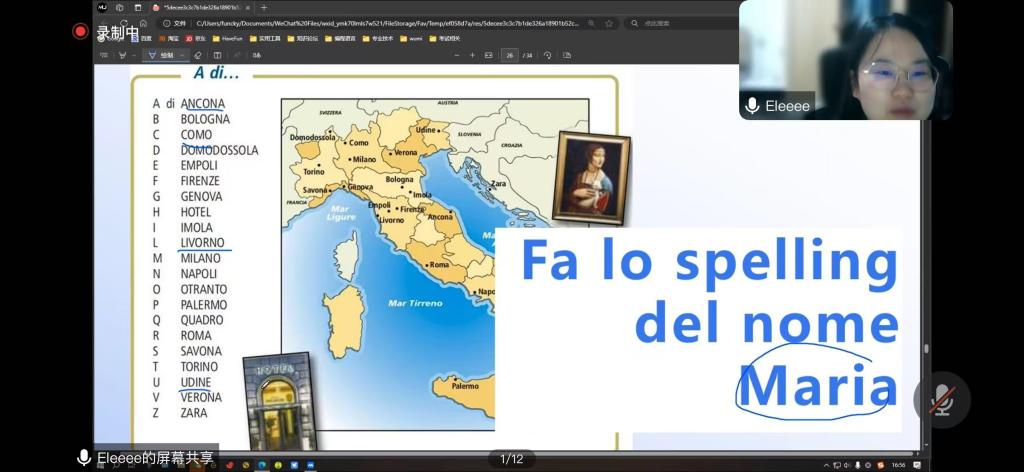Viewport: 1024px width, 472px height.
Task: Click the fit to page icon
Action: click(x=488, y=55)
